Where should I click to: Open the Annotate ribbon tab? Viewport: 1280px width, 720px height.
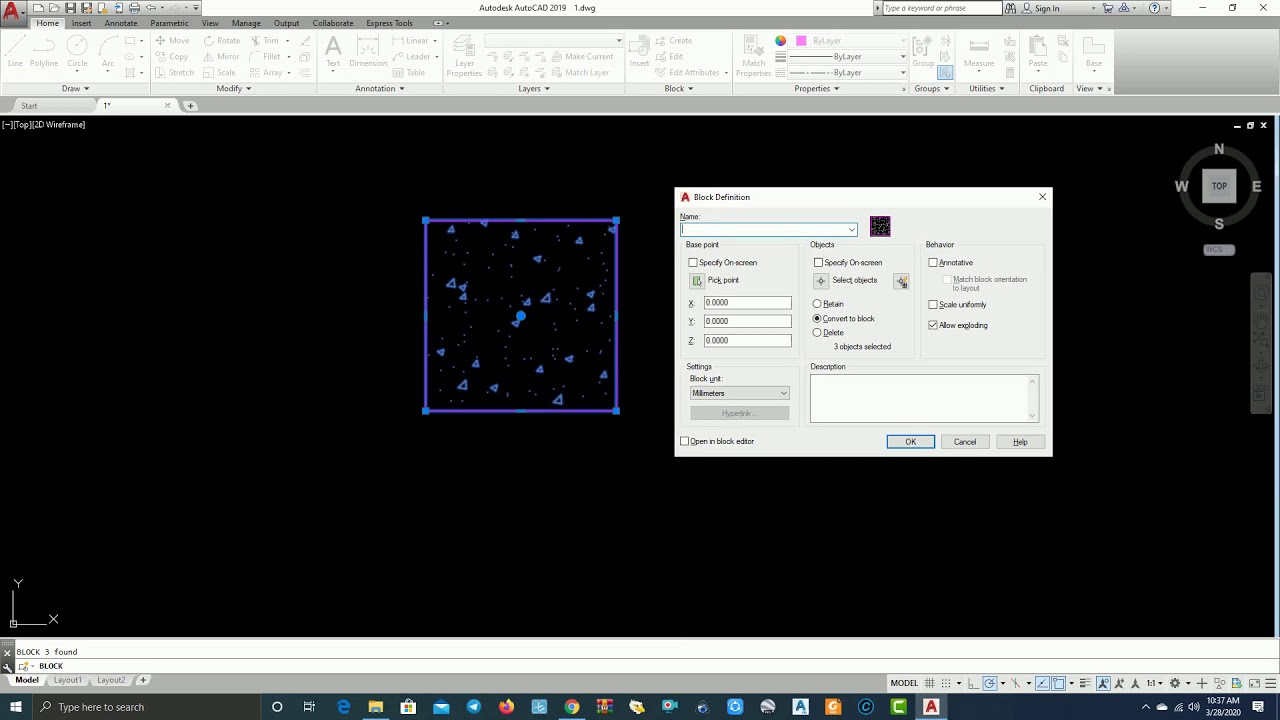tap(121, 23)
